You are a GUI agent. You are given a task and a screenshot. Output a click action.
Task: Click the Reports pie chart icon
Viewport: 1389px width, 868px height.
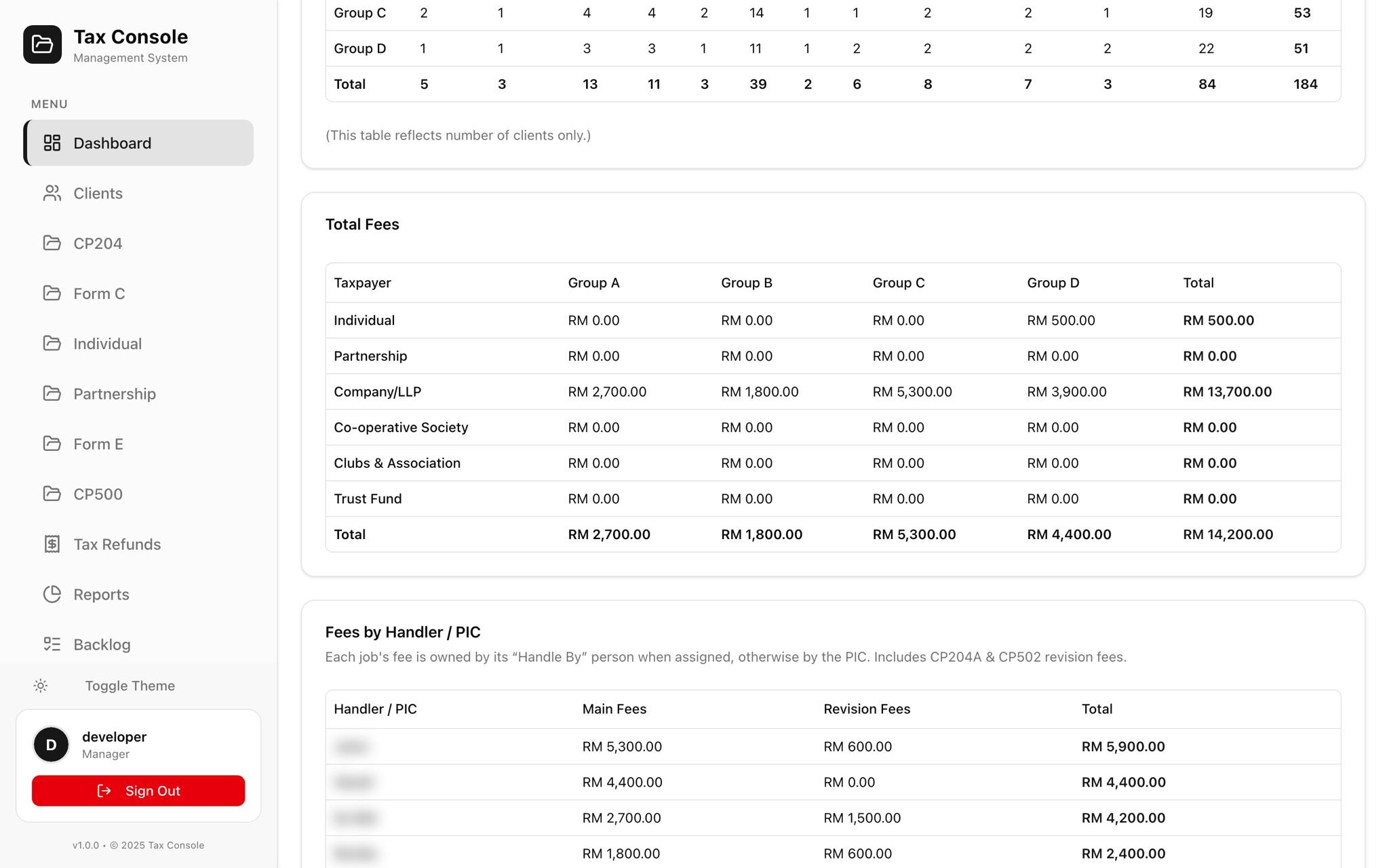(x=52, y=595)
